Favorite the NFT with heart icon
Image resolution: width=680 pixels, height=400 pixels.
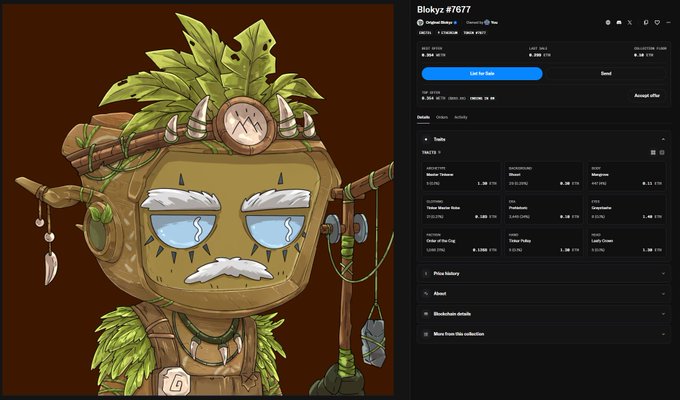pos(657,23)
